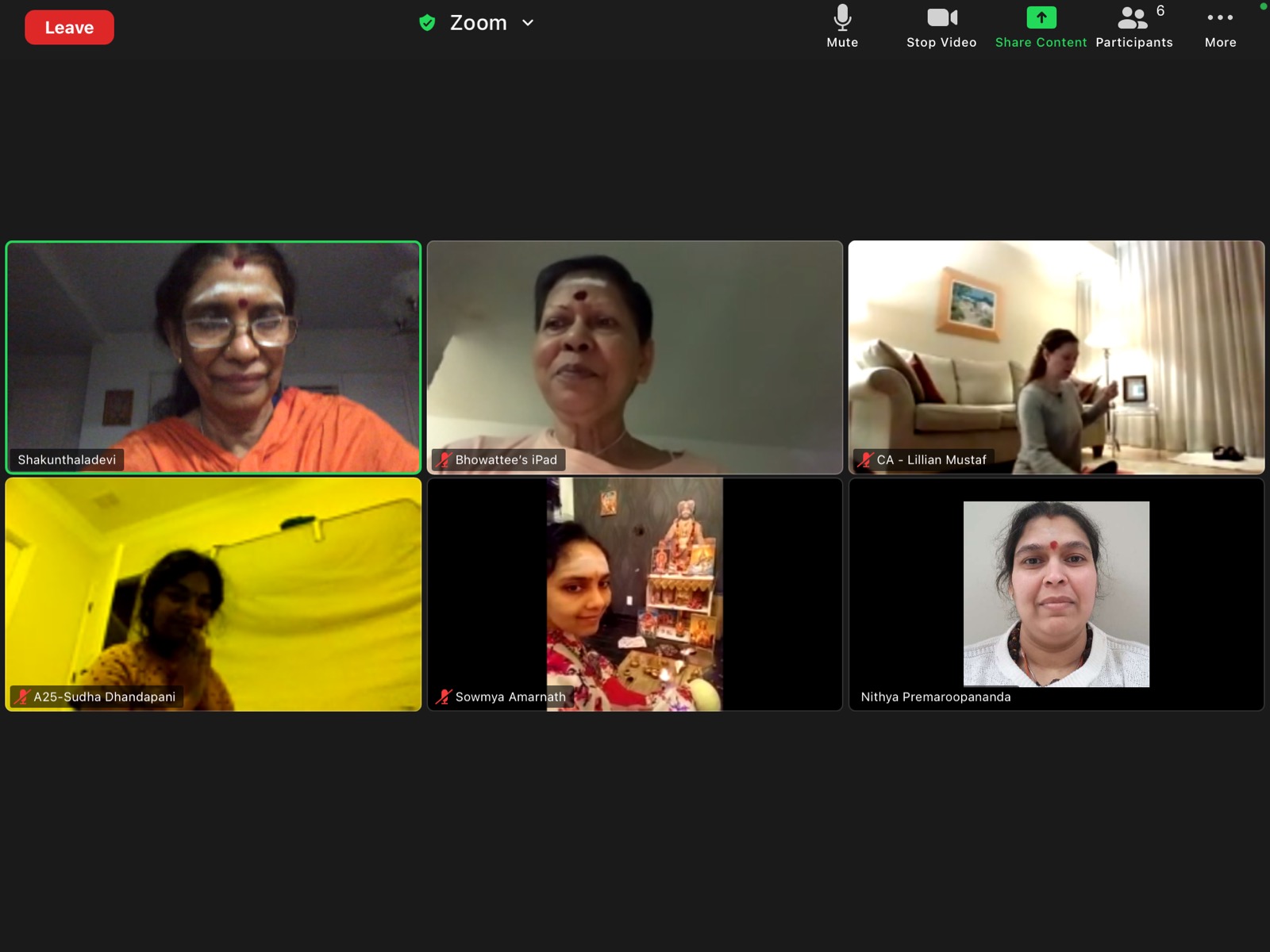Viewport: 1270px width, 952px height.
Task: Select A25-Sudha Dhandapani video tile
Action: point(213,593)
